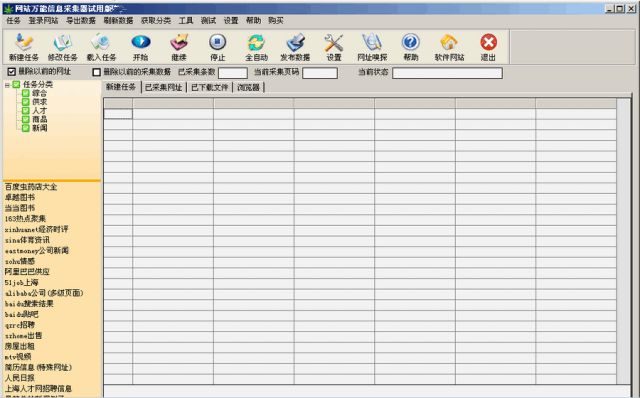Viewport: 640px width, 398px height.
Task: Click the grid's vertical scrollbar
Action: click(x=623, y=241)
